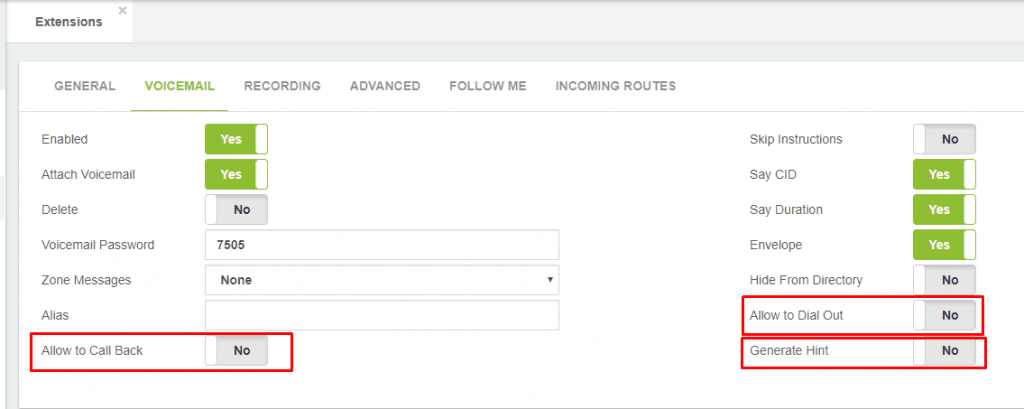Open the Advanced tab

click(385, 86)
